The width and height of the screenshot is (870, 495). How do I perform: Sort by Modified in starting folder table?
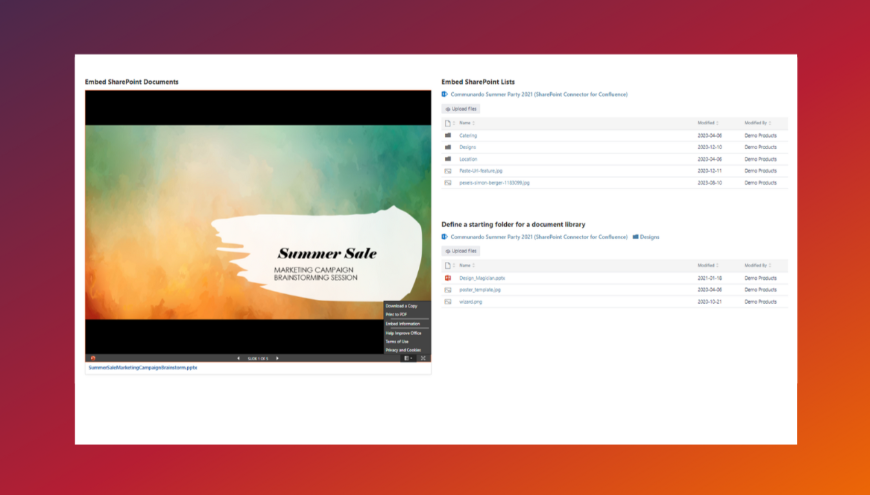[707, 266]
